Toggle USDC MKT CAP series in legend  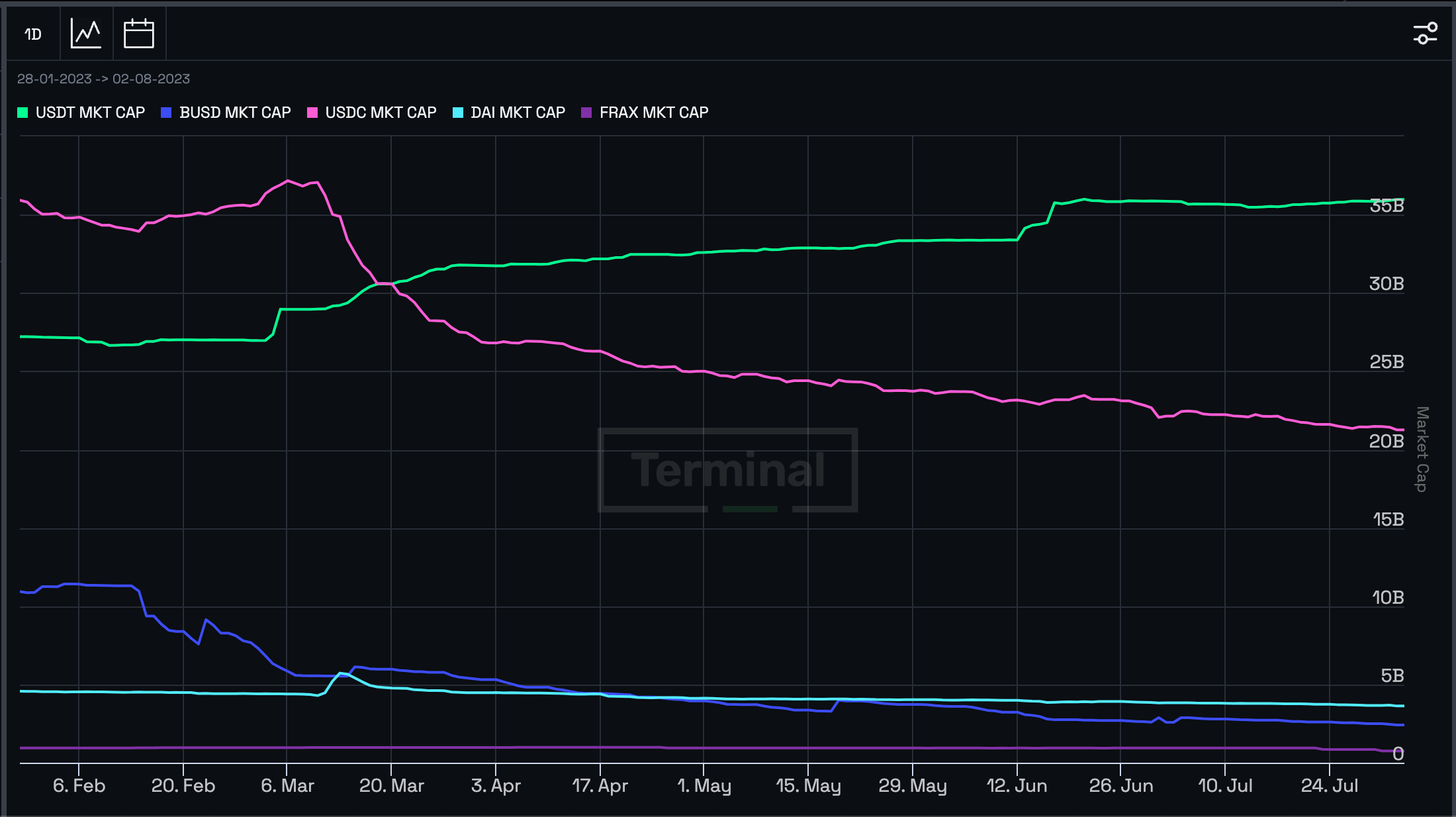(x=372, y=113)
